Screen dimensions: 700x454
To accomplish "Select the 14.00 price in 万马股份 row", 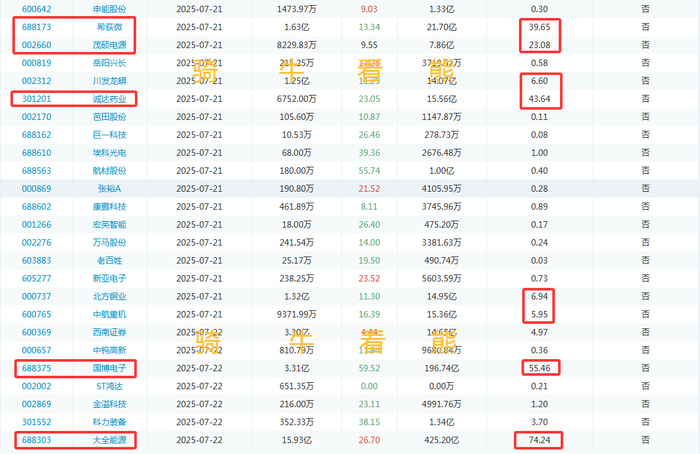I will click(x=369, y=242).
